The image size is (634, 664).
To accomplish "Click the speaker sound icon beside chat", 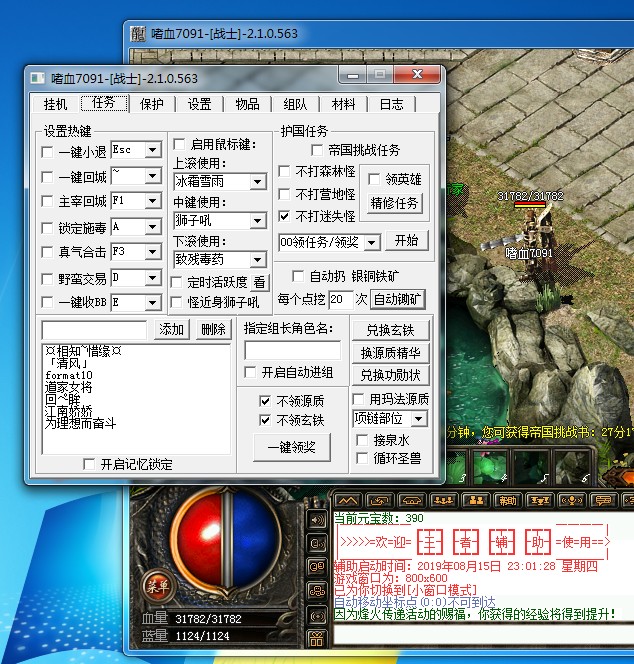I will pyautogui.click(x=317, y=520).
